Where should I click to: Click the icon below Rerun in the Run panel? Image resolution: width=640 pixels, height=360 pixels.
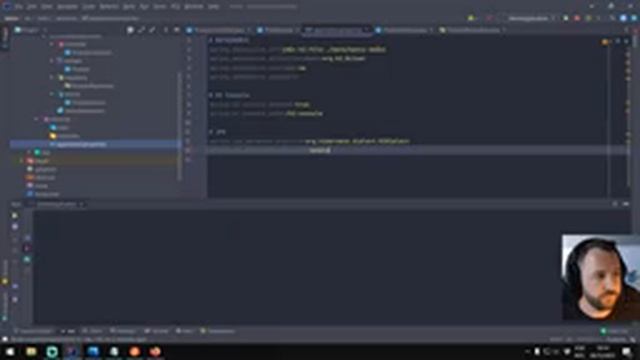[15, 226]
